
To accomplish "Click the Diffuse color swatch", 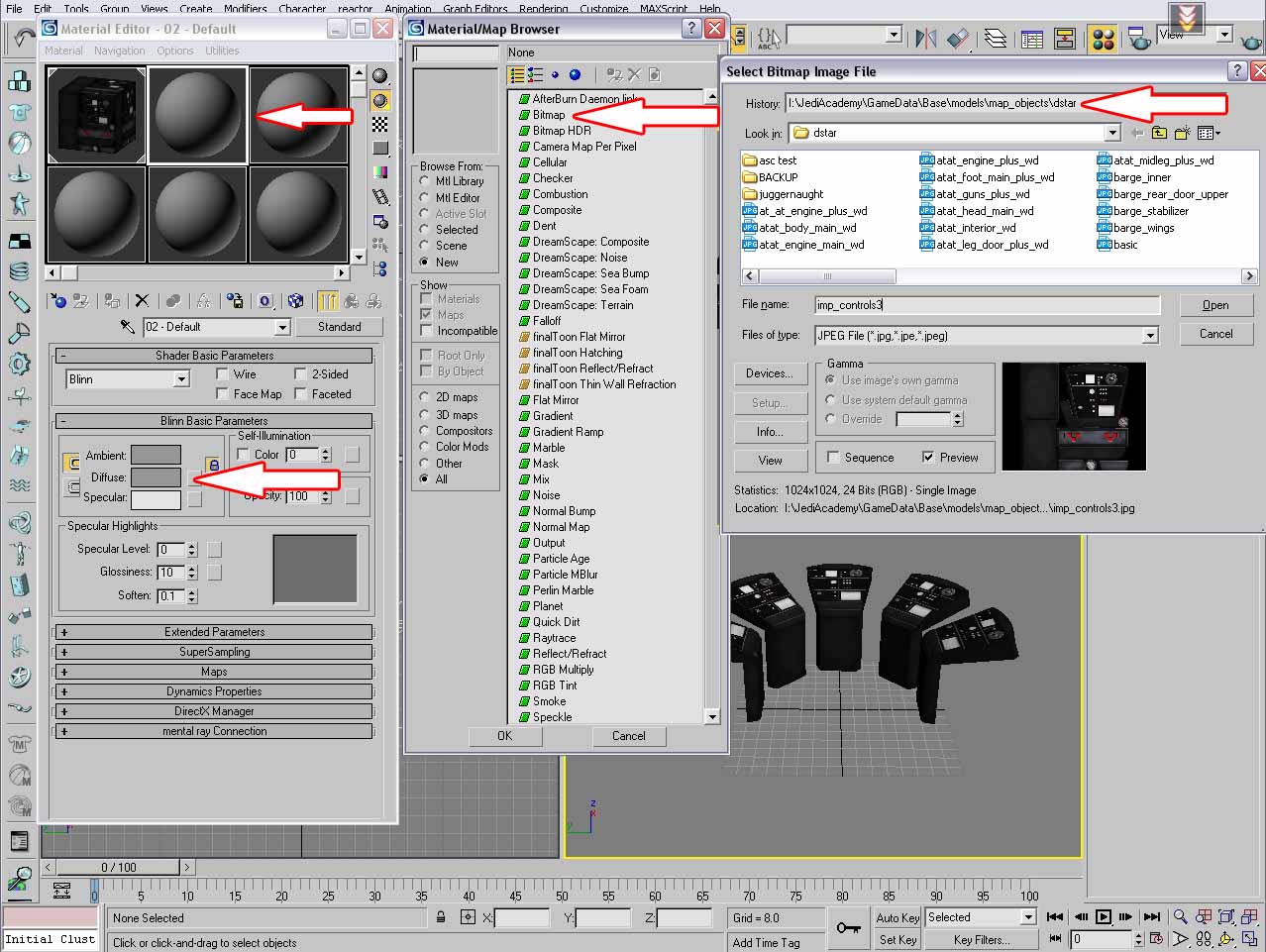I will pos(157,477).
